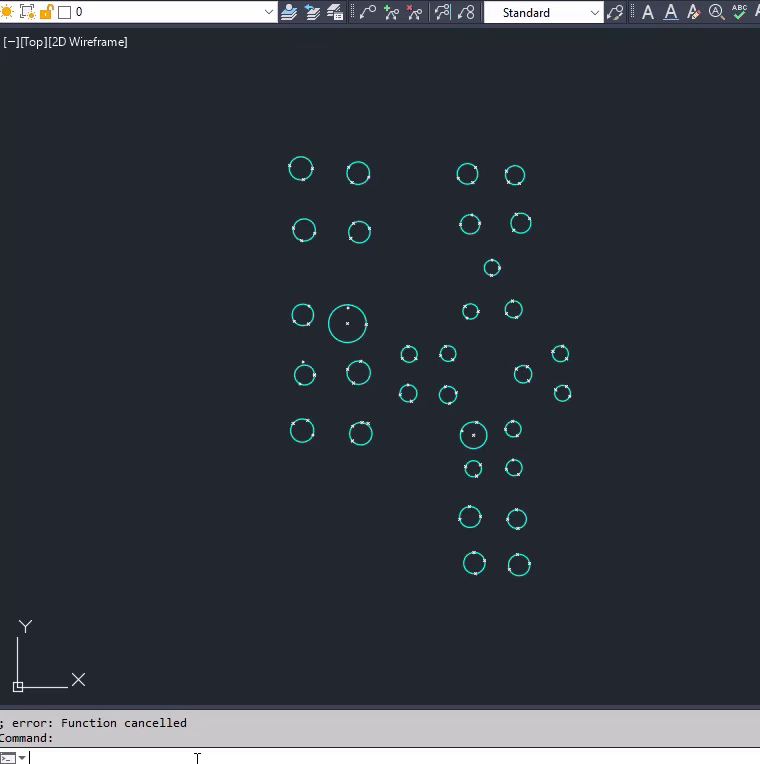Toggle freeze in viewport for layer 0
Viewport: 760px width, 764px height.
pyautogui.click(x=27, y=12)
